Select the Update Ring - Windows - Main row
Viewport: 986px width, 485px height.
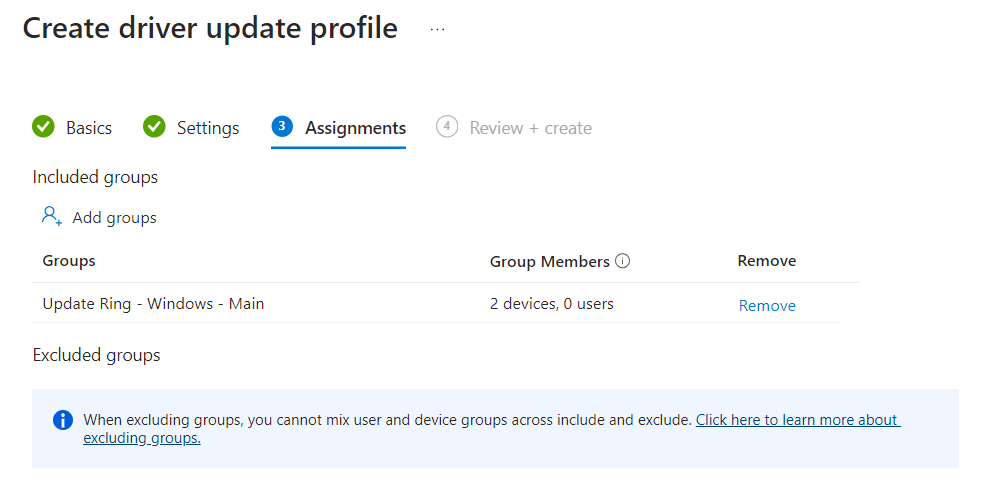[x=153, y=303]
